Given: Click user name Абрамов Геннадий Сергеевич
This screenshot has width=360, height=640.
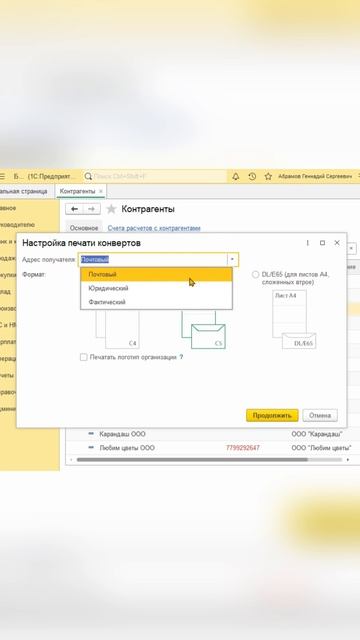Looking at the screenshot, I should 315,176.
